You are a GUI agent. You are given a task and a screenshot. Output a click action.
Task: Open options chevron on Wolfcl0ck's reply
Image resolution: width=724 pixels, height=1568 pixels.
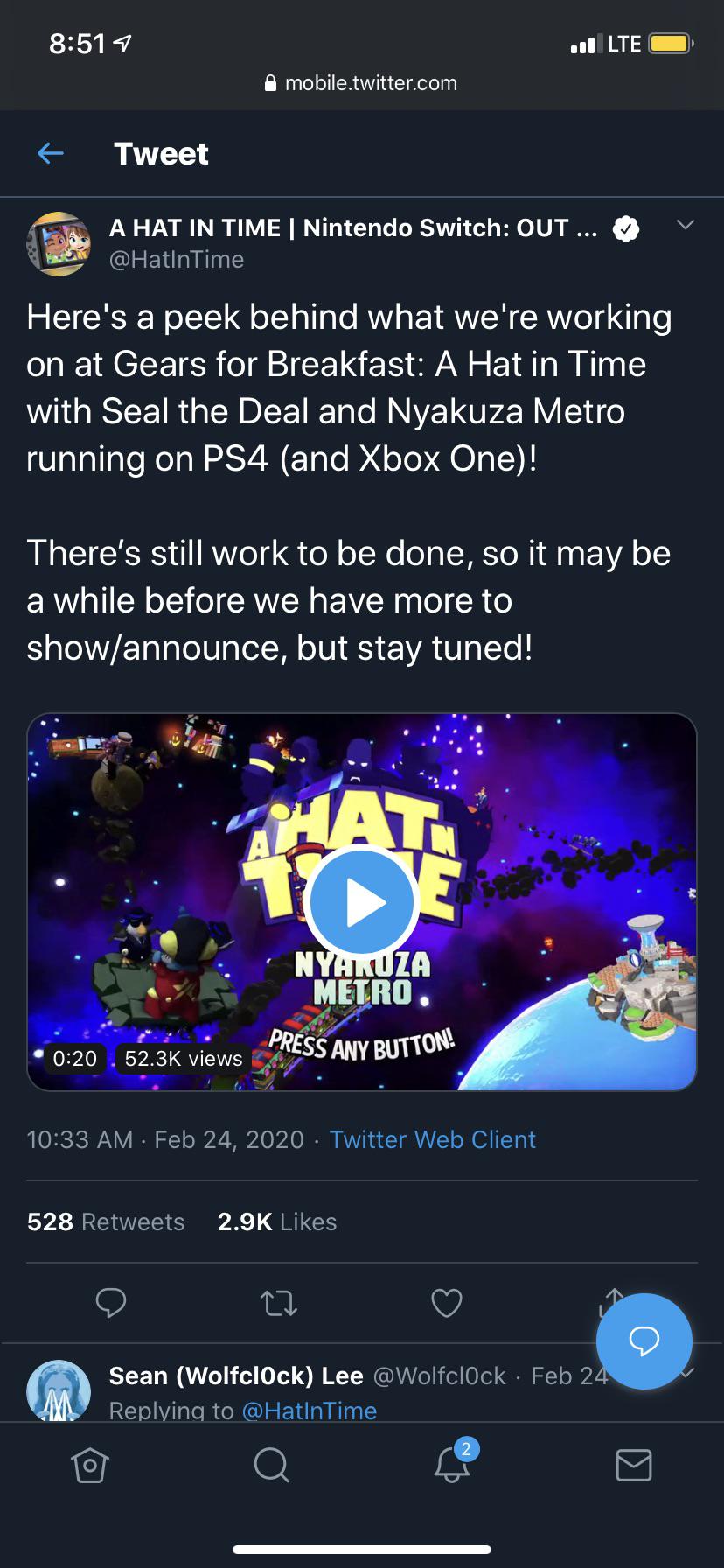pyautogui.click(x=686, y=1375)
